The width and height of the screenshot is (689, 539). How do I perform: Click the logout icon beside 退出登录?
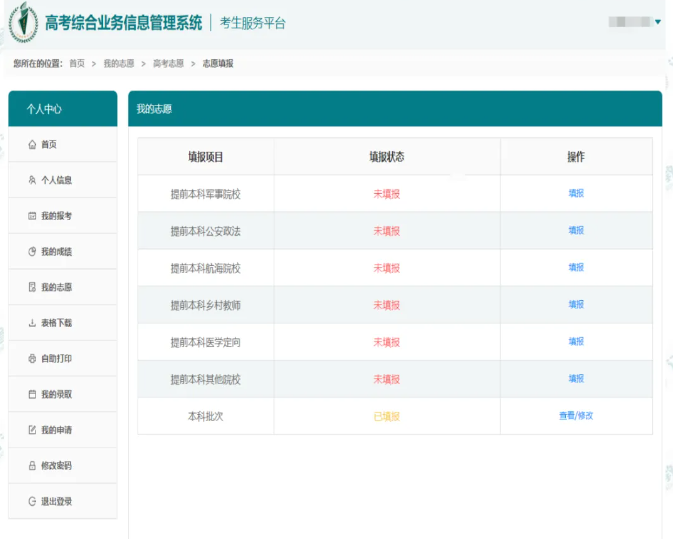[32, 501]
